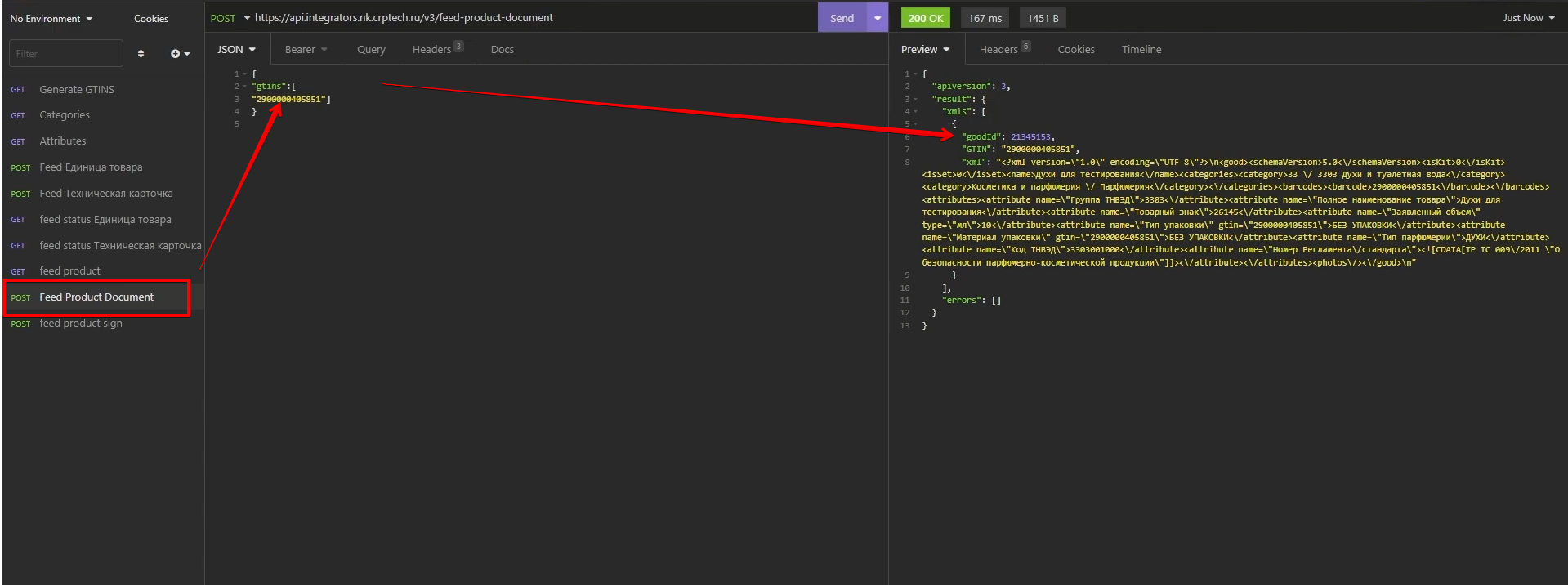
Task: Switch to the response Cookies tab
Action: 1076,50
